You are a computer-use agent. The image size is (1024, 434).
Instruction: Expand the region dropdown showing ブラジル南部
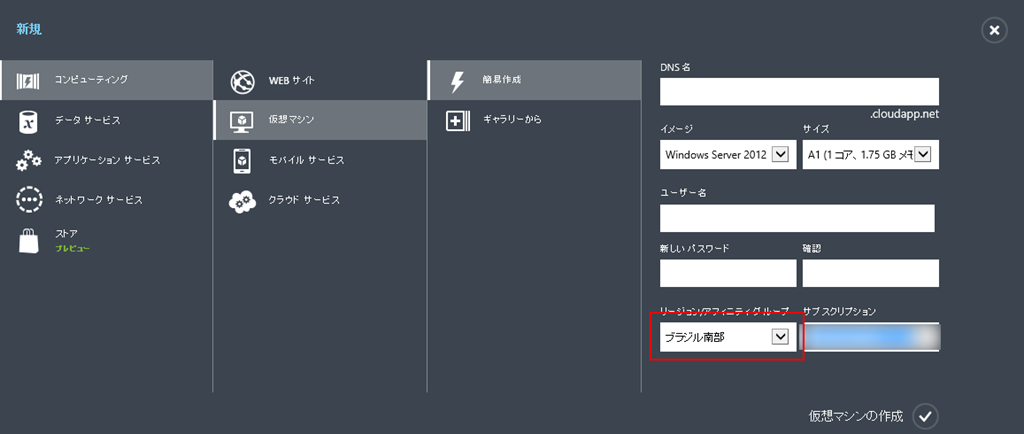pos(780,338)
